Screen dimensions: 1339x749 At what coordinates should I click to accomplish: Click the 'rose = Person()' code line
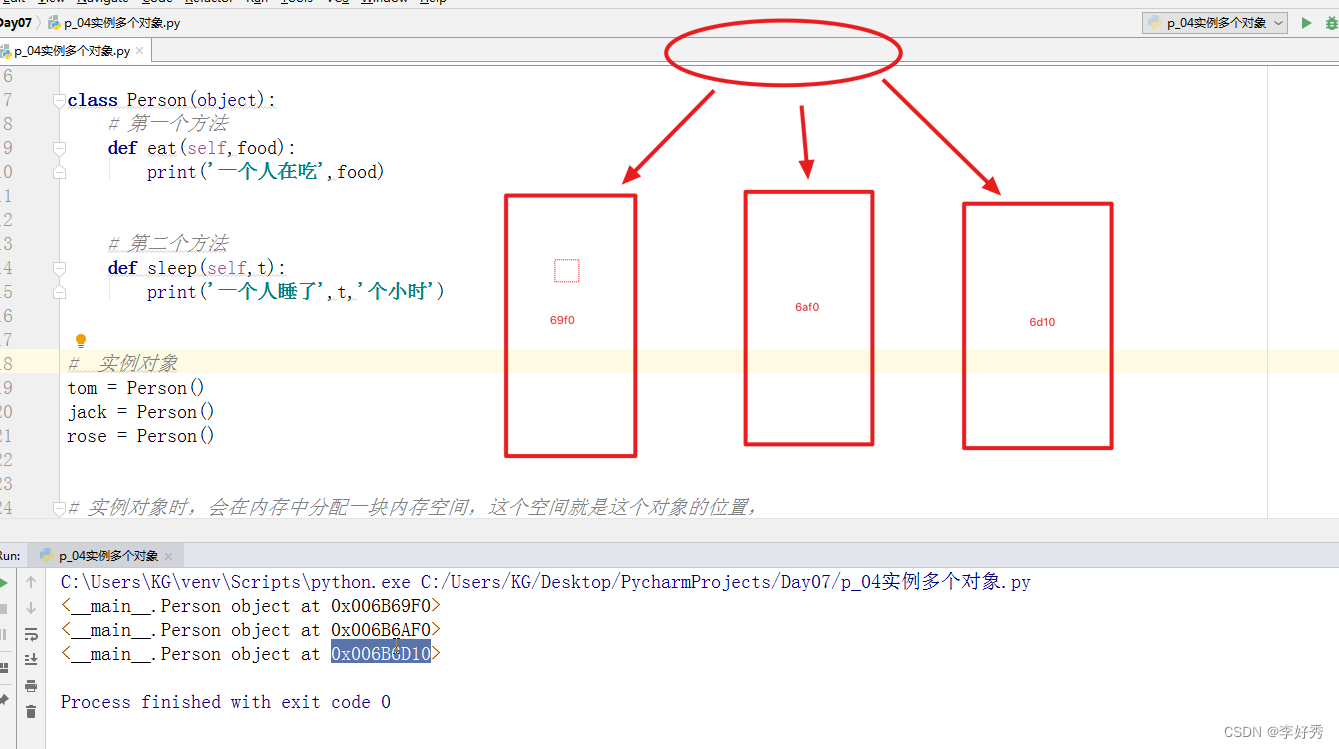click(141, 436)
